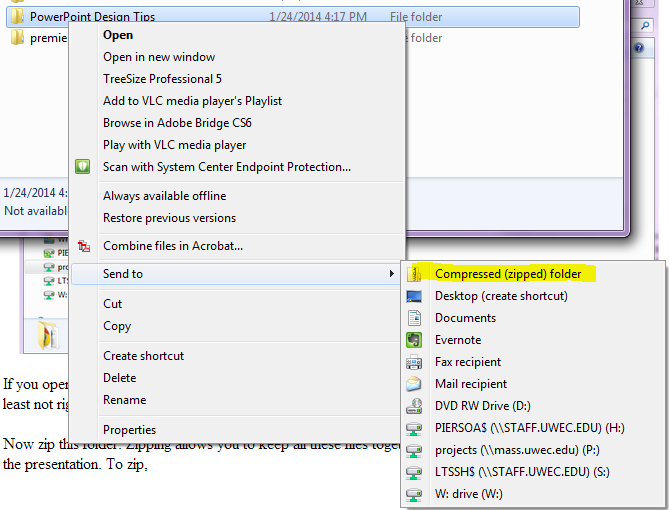Send to PIERSOA$ (\\STAFF.UWEC.EDU) (H:)
Screen dimensions: 669x510
[529, 428]
